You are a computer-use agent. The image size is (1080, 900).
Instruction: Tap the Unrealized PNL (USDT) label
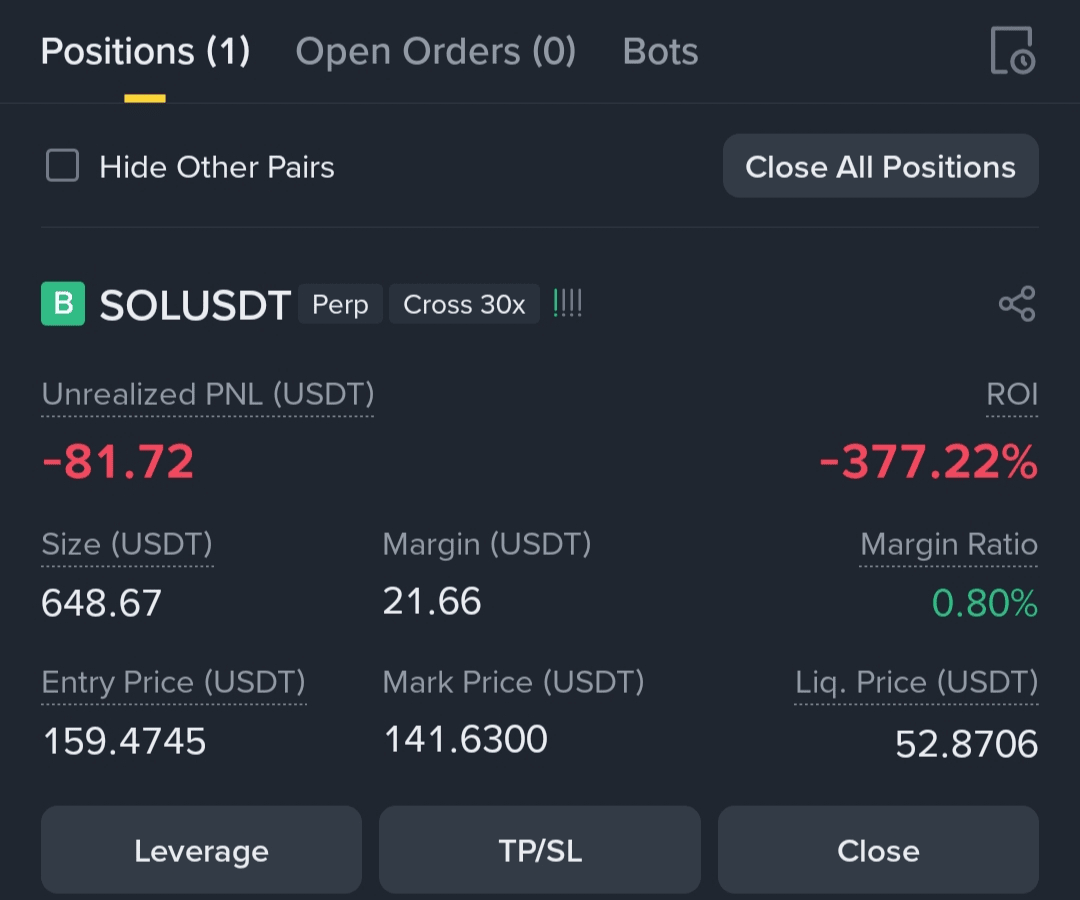pos(208,395)
